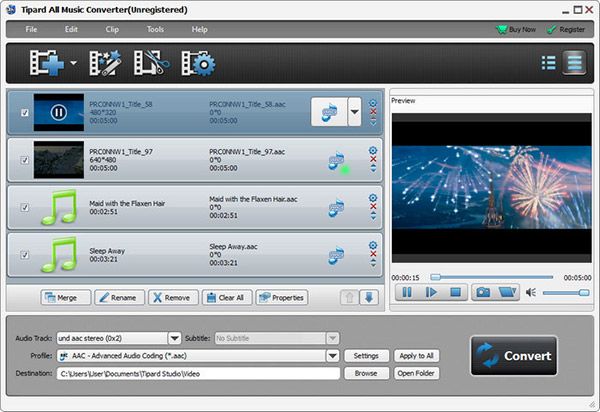Open settings gear for PRC0NNW1_Title_97
Image resolution: width=600 pixels, height=412 pixels.
click(x=373, y=150)
